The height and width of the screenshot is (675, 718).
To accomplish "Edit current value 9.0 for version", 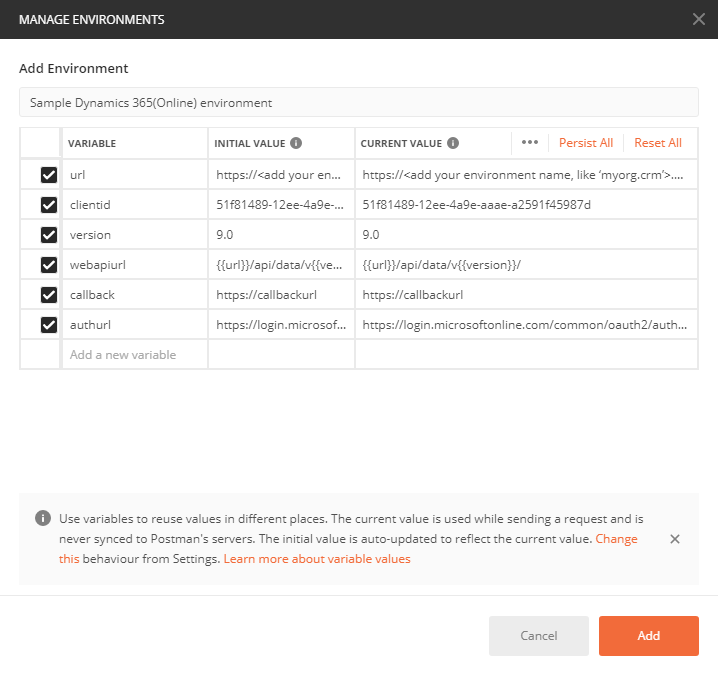I will [526, 235].
